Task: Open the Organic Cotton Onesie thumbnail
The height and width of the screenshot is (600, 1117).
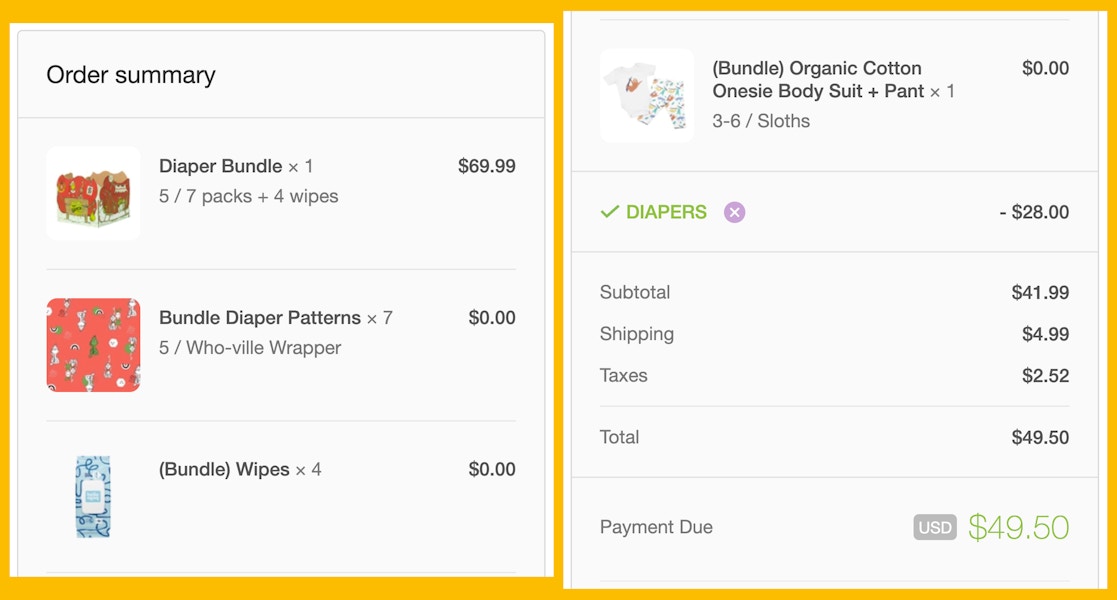Action: click(x=647, y=96)
